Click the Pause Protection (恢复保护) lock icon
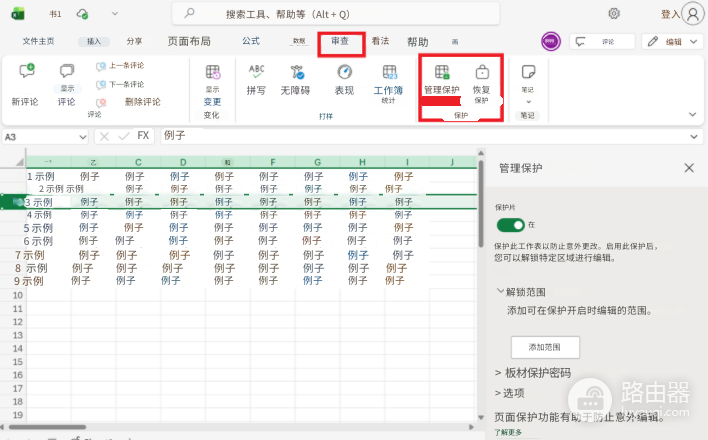 482,72
